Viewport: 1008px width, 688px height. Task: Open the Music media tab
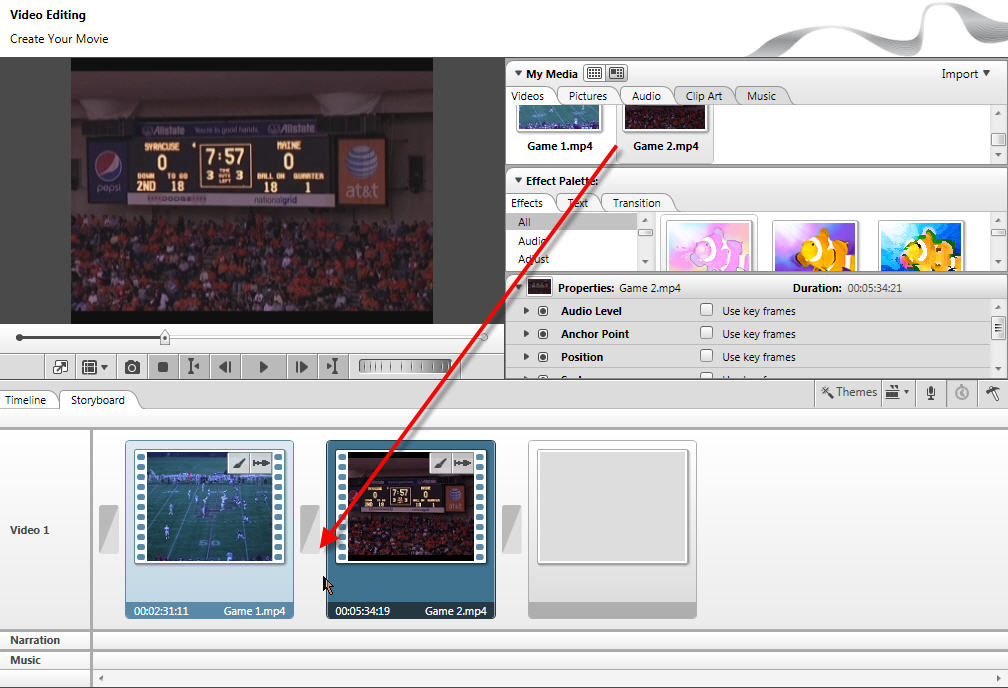click(x=761, y=96)
